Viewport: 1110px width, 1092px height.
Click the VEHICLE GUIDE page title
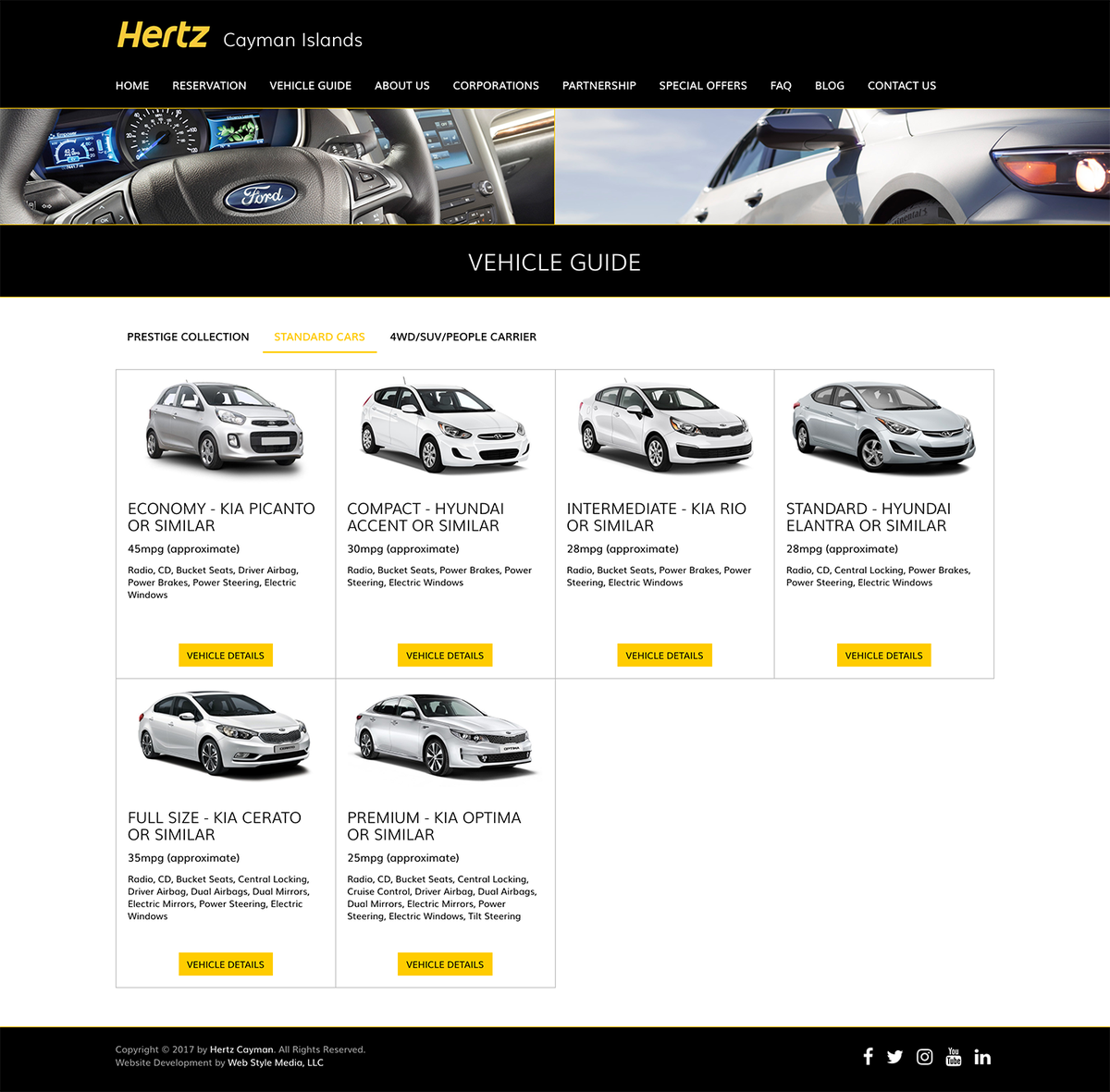pos(555,263)
